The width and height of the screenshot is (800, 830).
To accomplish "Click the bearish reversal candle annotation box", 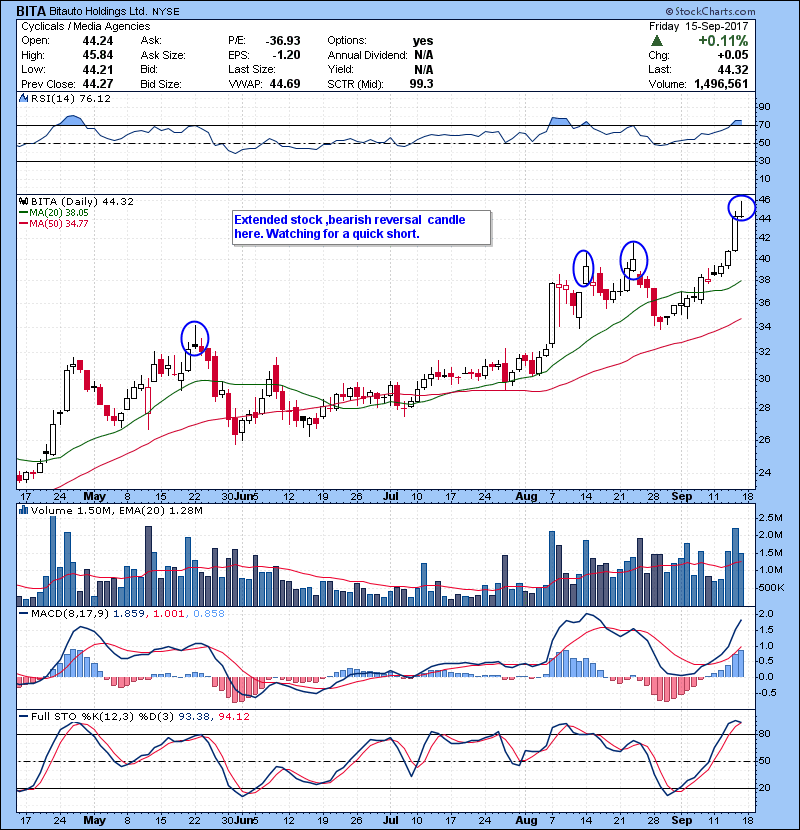I will pyautogui.click(x=362, y=227).
